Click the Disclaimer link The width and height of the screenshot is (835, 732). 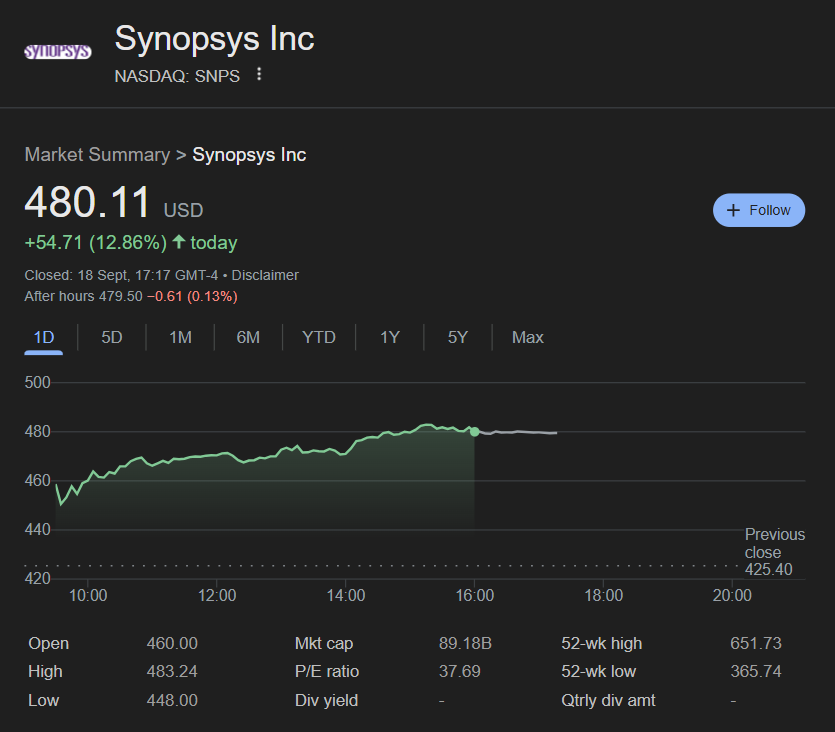coord(265,275)
